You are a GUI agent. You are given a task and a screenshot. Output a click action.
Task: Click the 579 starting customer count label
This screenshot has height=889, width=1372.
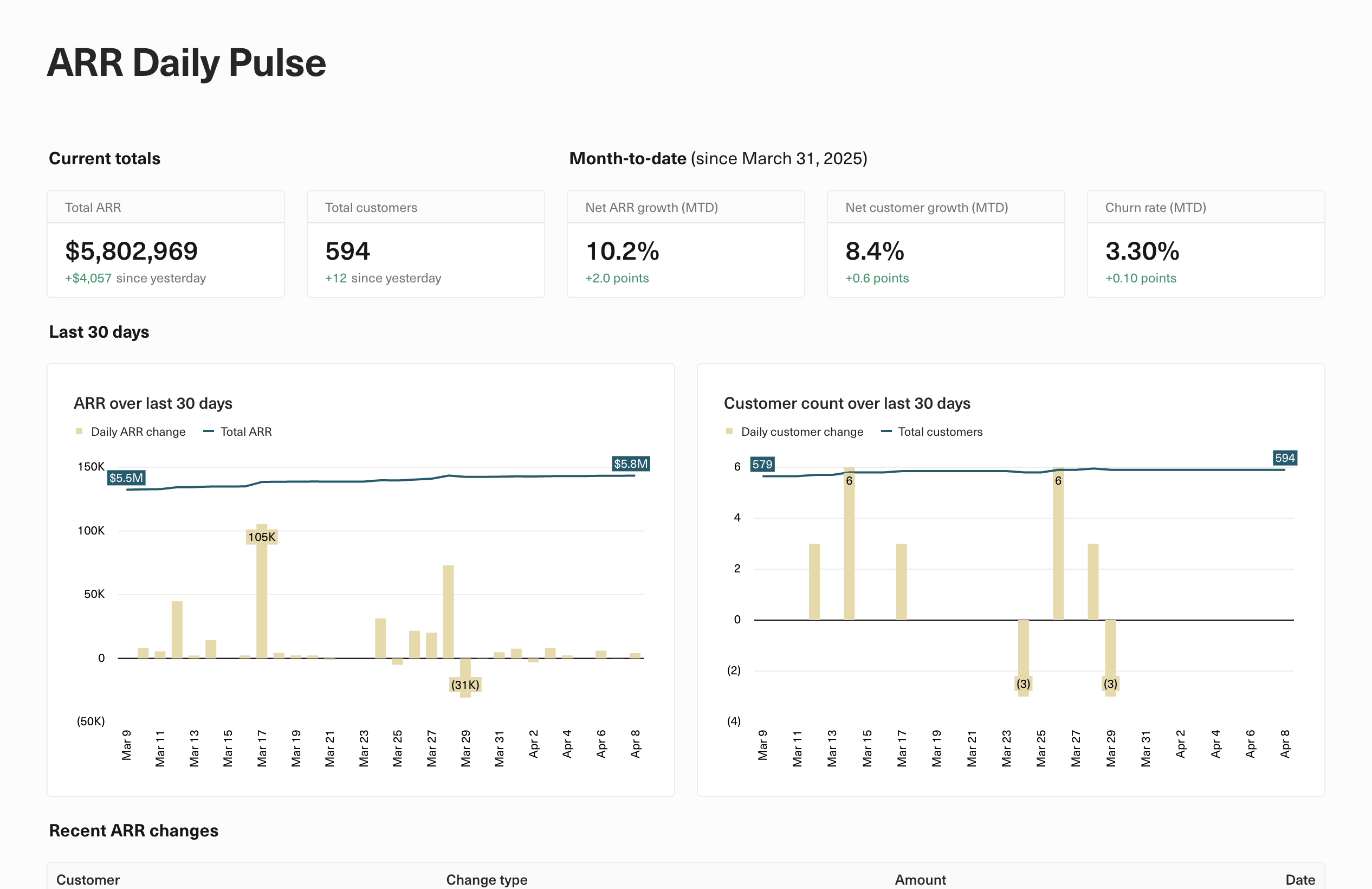coord(761,464)
